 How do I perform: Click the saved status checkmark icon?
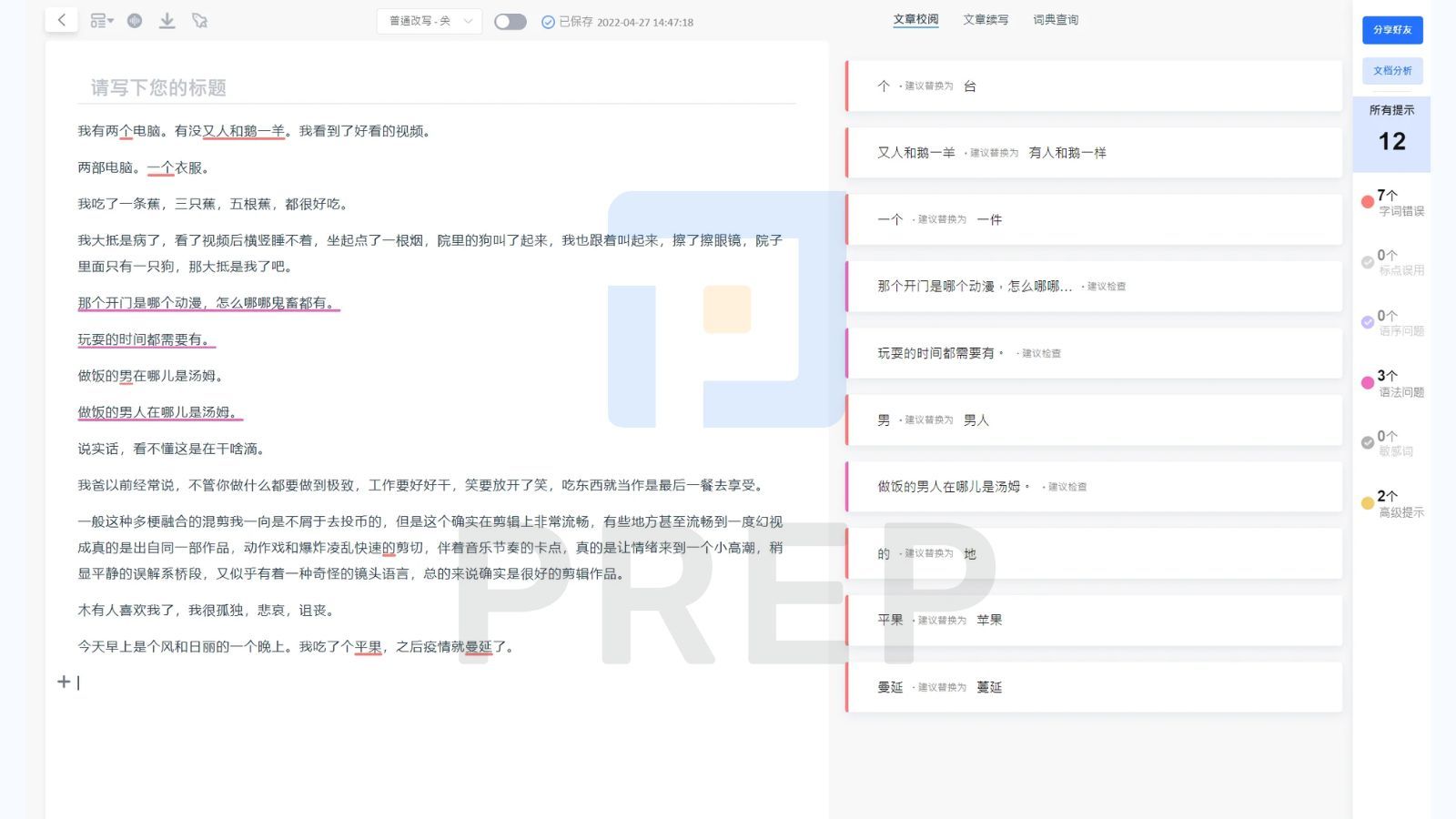pos(548,22)
